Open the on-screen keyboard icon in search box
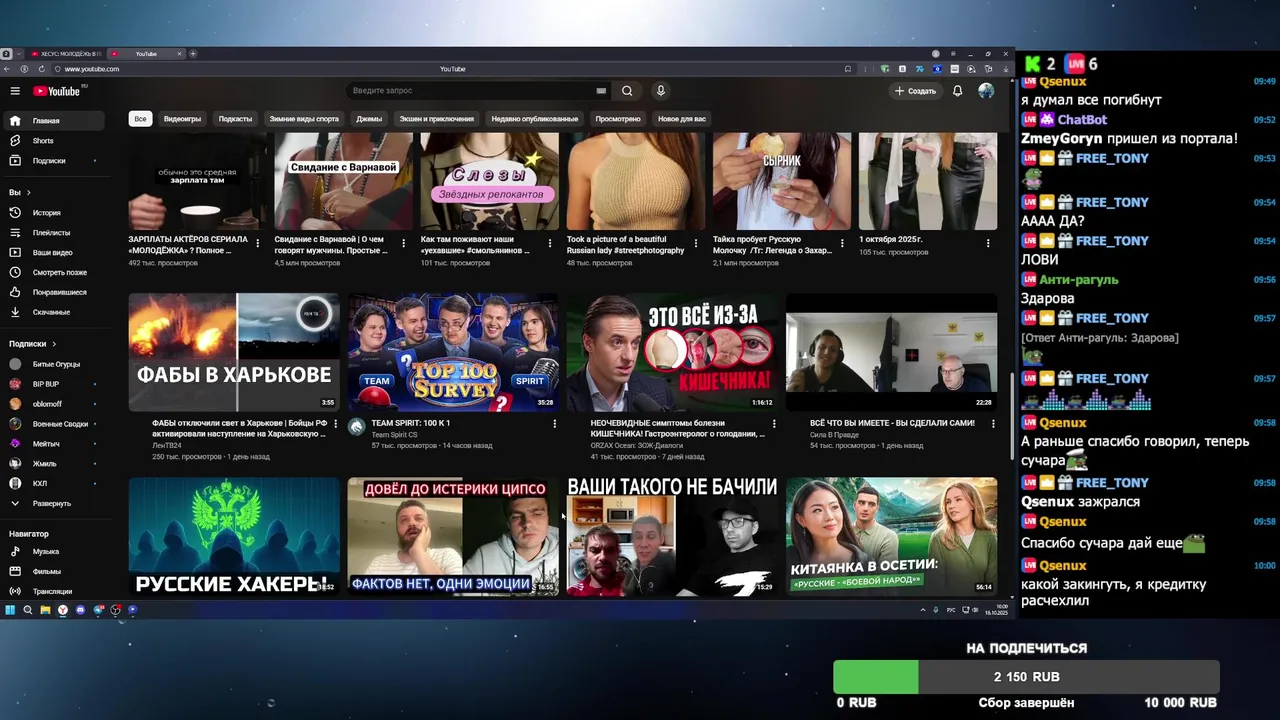This screenshot has height=720, width=1280. [601, 91]
